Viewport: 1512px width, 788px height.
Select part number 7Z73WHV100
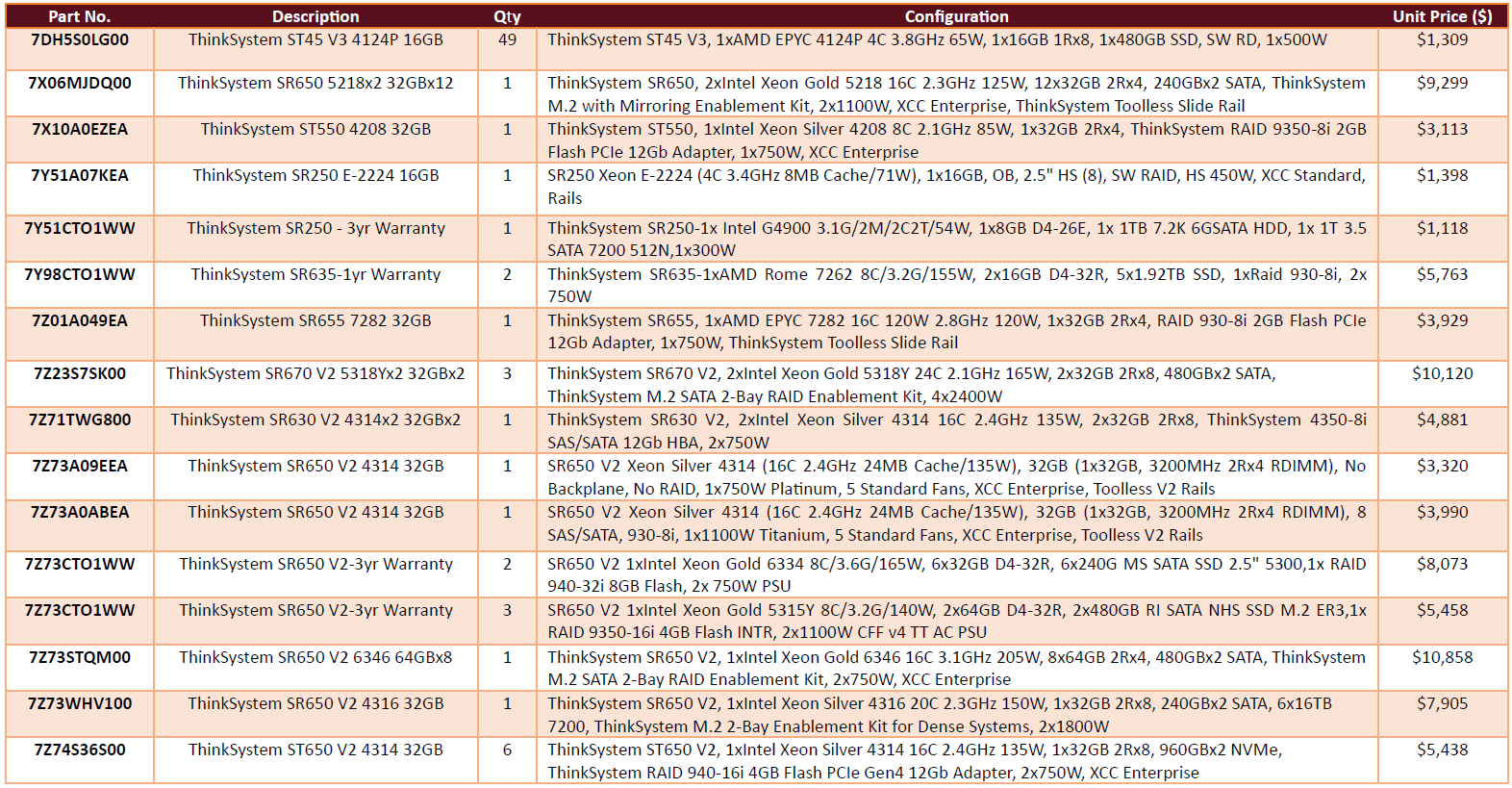[x=80, y=703]
